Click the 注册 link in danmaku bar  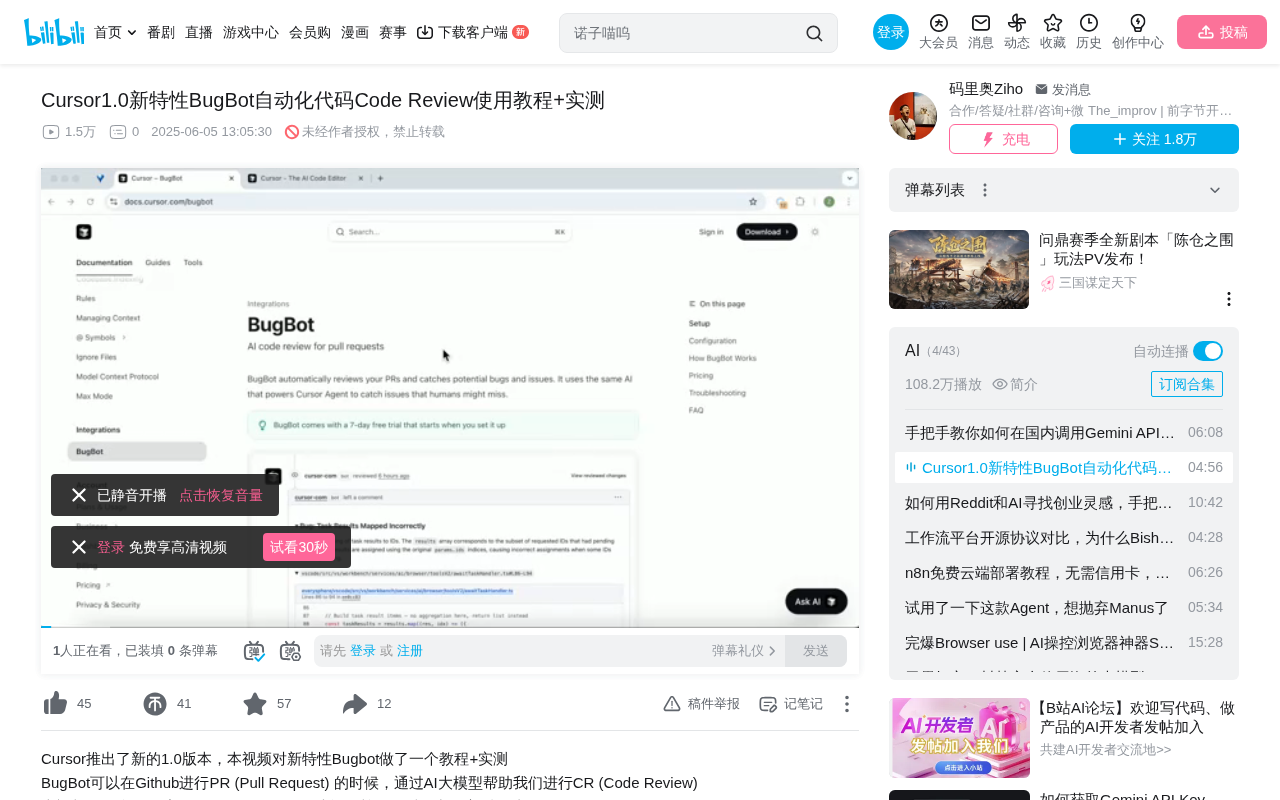410,651
